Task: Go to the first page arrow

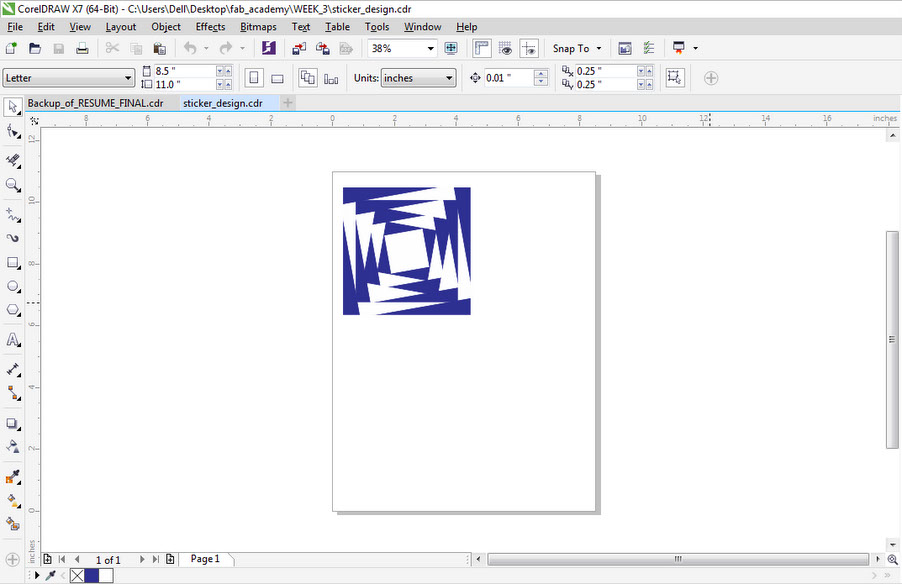Action: pyautogui.click(x=62, y=559)
